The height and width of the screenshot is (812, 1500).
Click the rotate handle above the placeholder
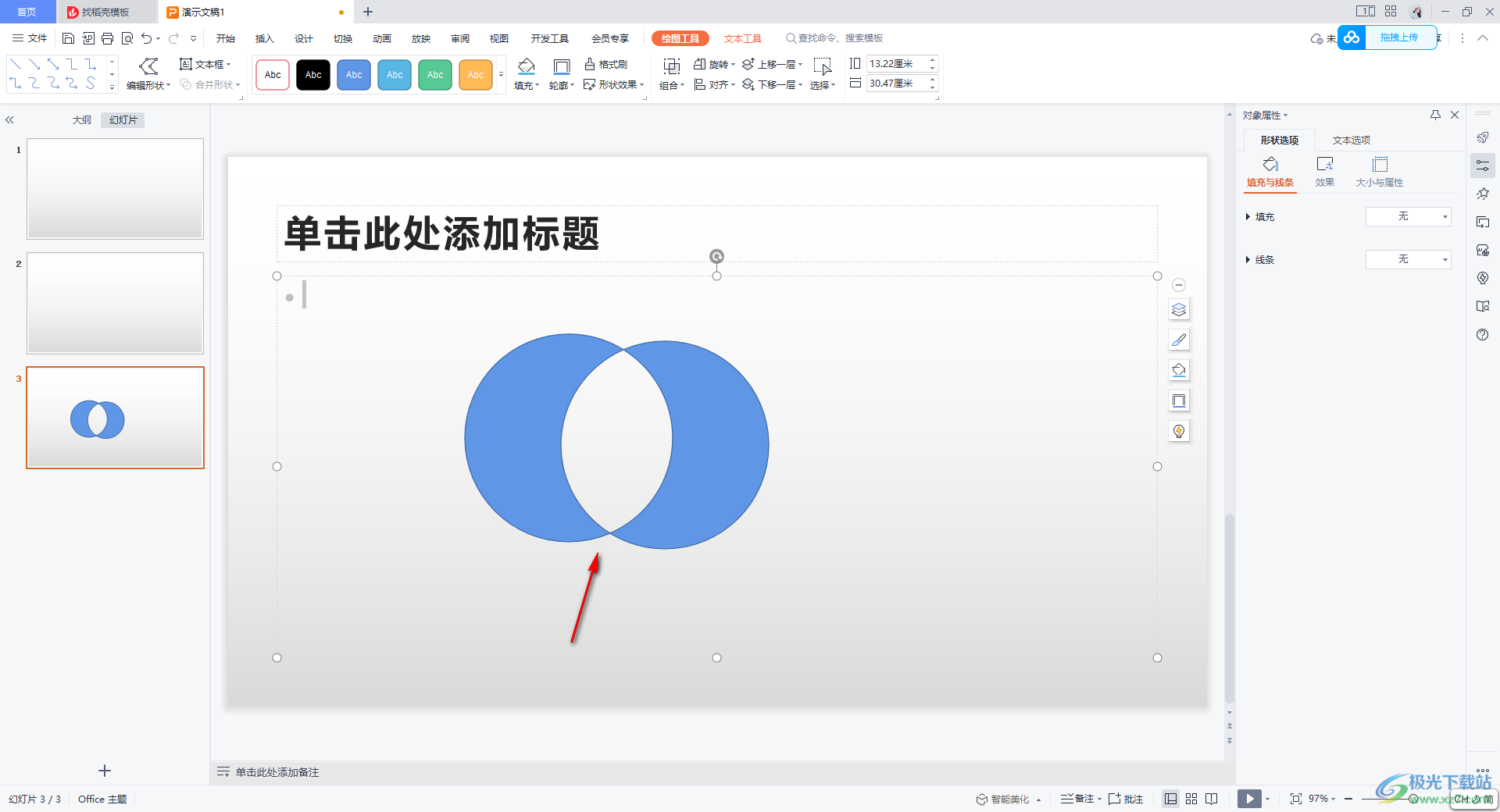tap(716, 256)
